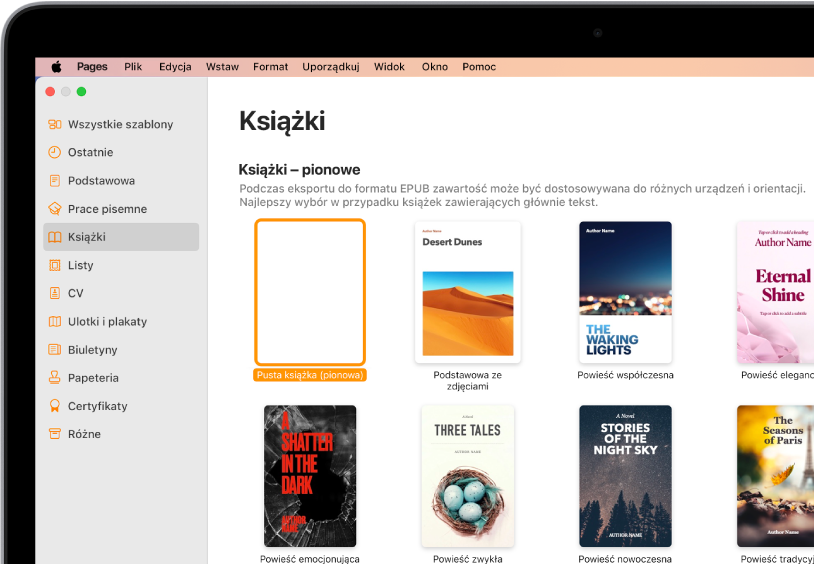Open the Apple menu logo
The width and height of the screenshot is (814, 564).
pyautogui.click(x=56, y=66)
